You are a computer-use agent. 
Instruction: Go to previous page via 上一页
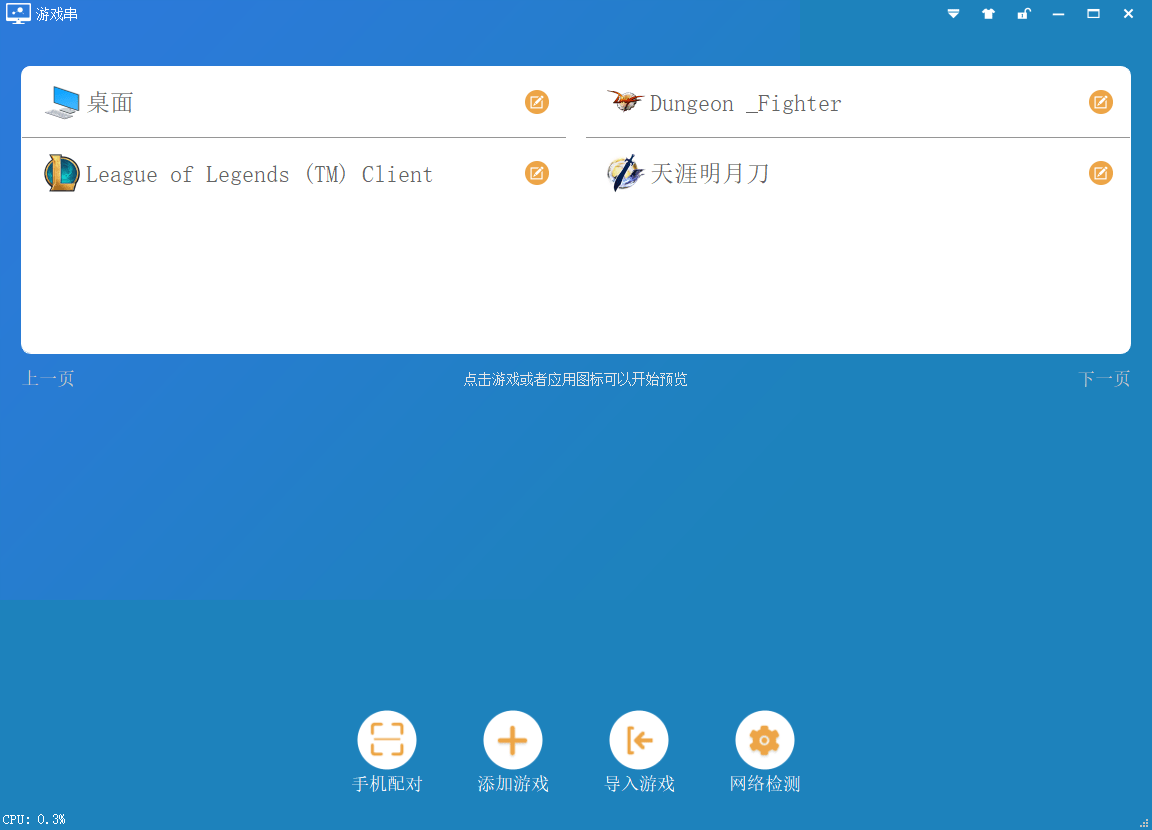tap(48, 379)
